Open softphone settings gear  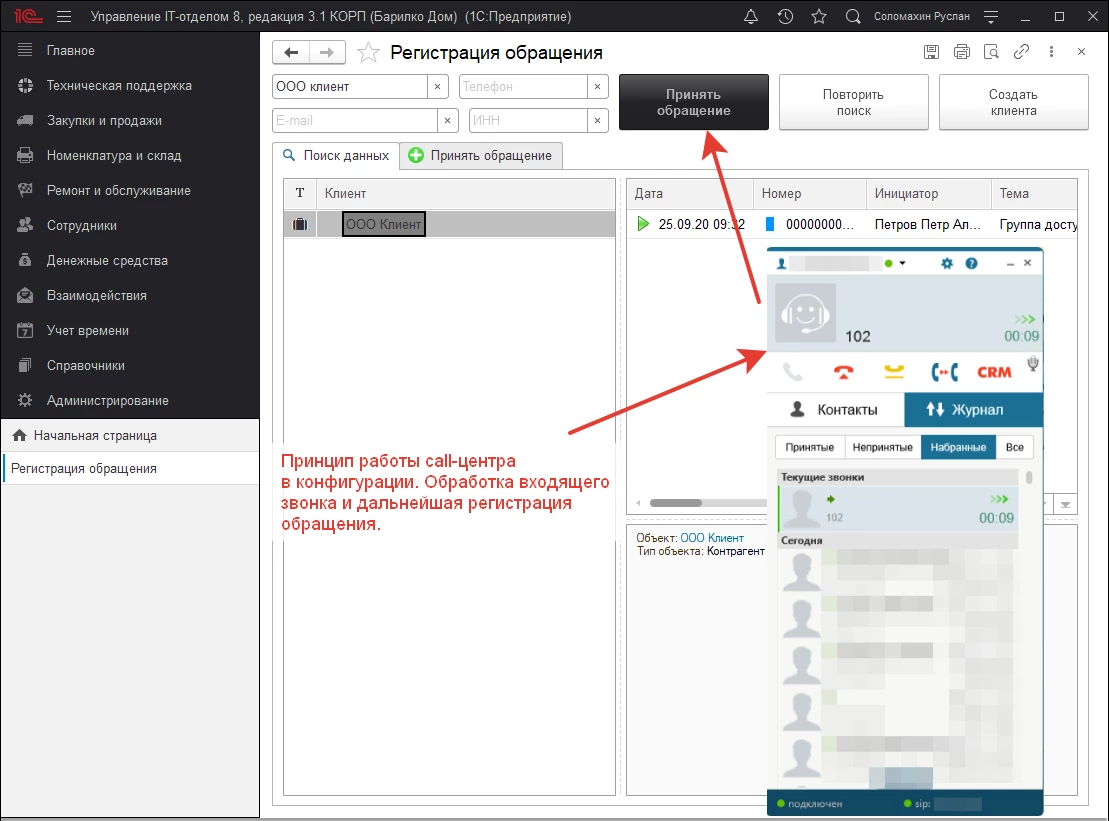point(948,263)
